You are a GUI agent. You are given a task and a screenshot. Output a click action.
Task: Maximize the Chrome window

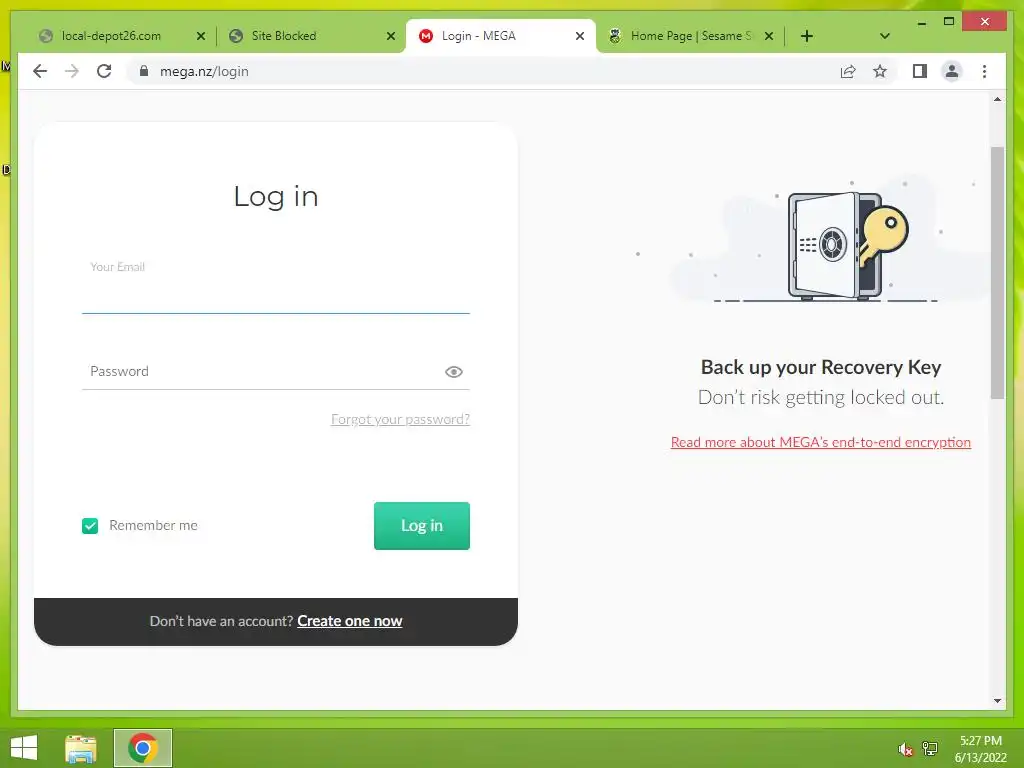click(x=949, y=22)
